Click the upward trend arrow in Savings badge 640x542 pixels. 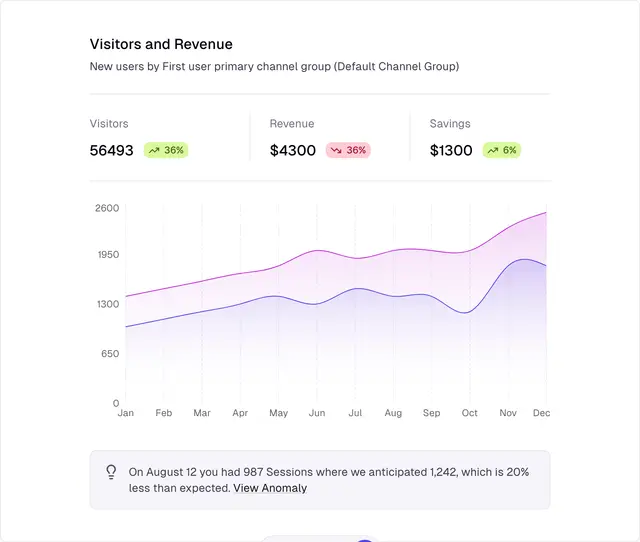point(493,150)
